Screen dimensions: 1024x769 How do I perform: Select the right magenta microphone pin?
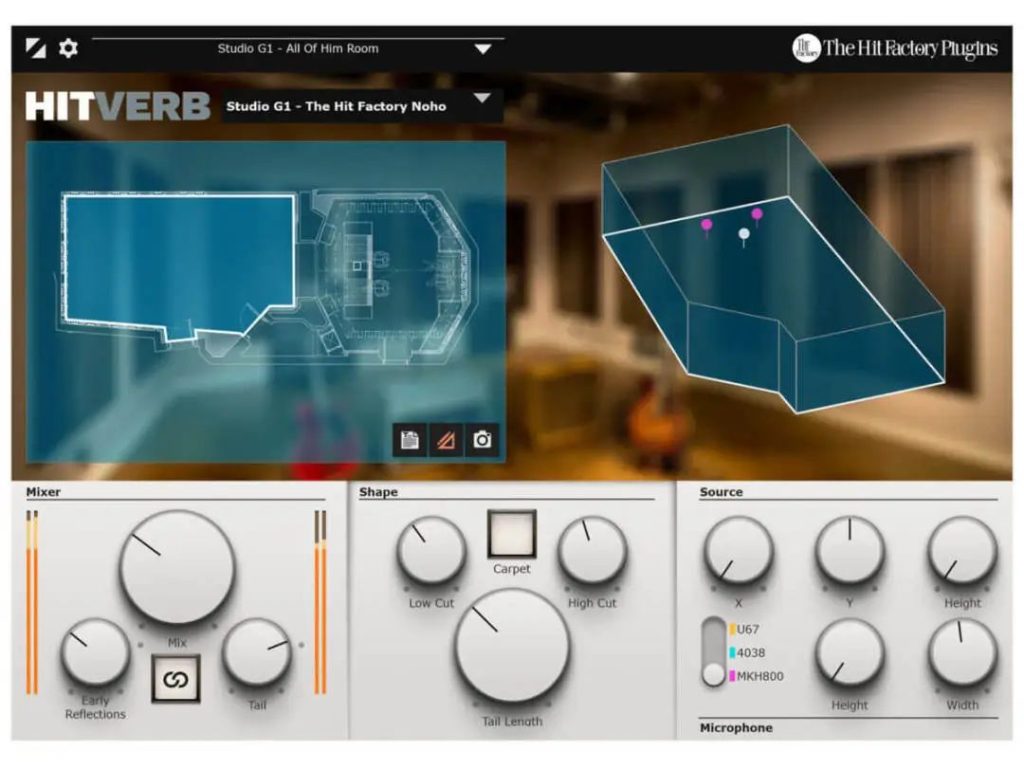coord(757,214)
